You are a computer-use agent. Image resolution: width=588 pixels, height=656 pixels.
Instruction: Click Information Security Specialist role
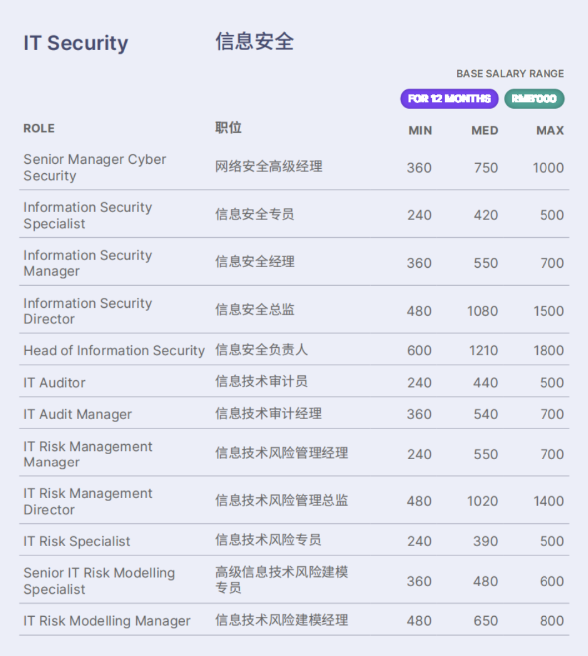pos(88,215)
